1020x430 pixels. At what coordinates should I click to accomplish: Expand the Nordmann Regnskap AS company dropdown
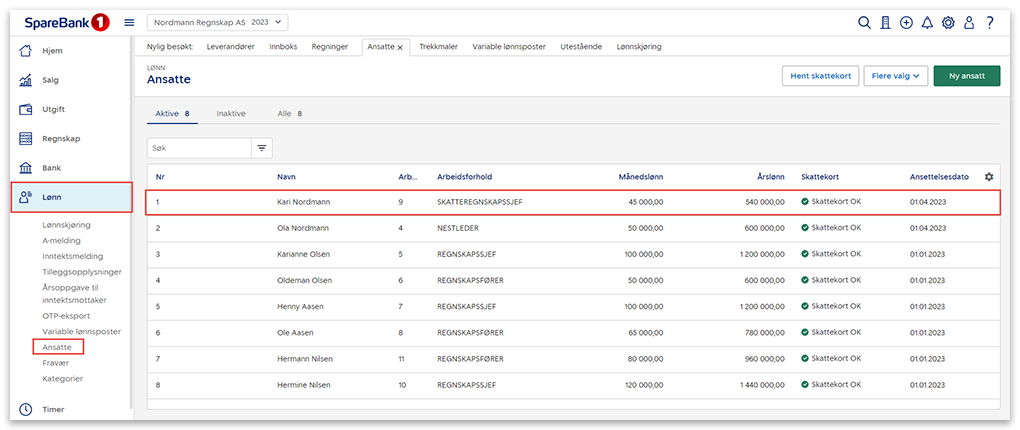(217, 22)
